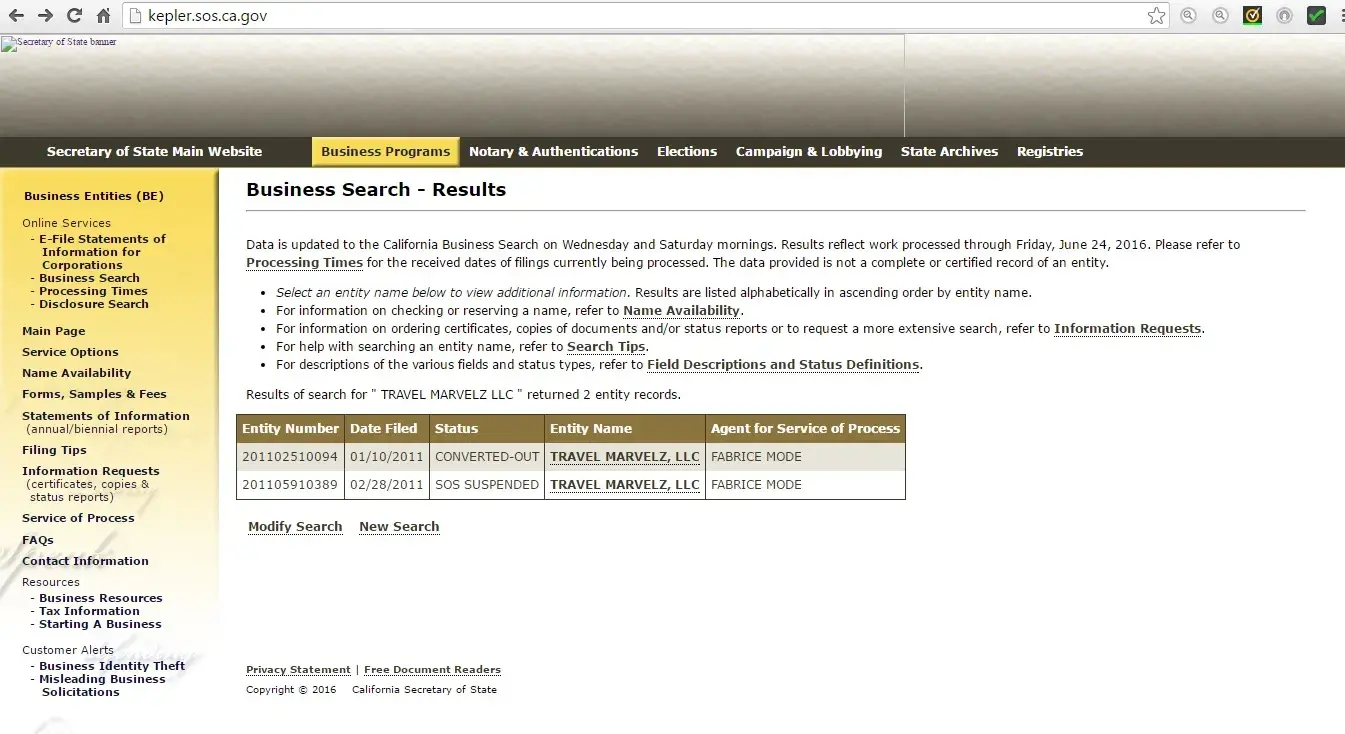This screenshot has height=734, width=1345.
Task: Go to Main Page in the sidebar
Action: pos(54,331)
